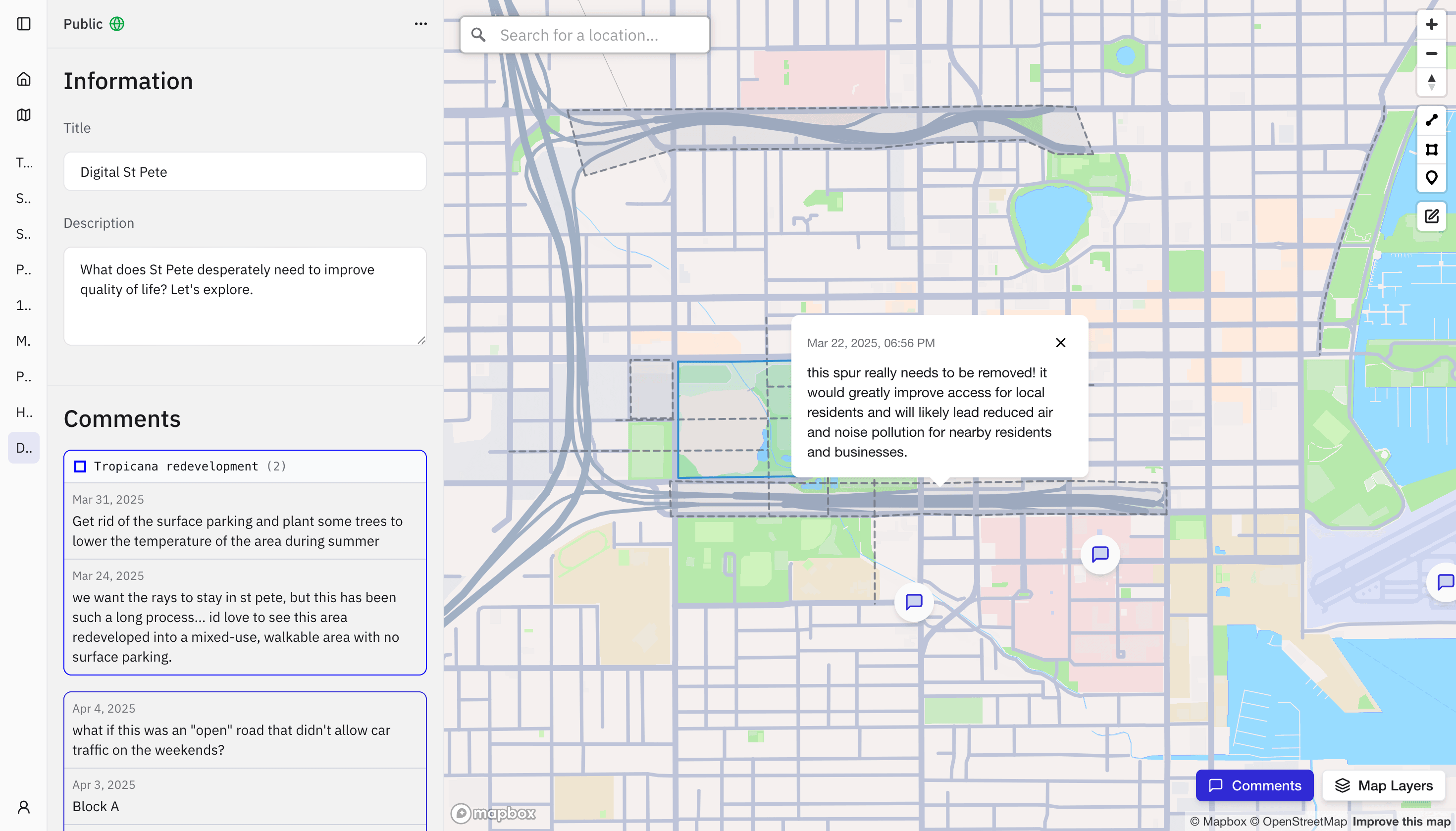Select the edit pencil tool

[x=1431, y=216]
